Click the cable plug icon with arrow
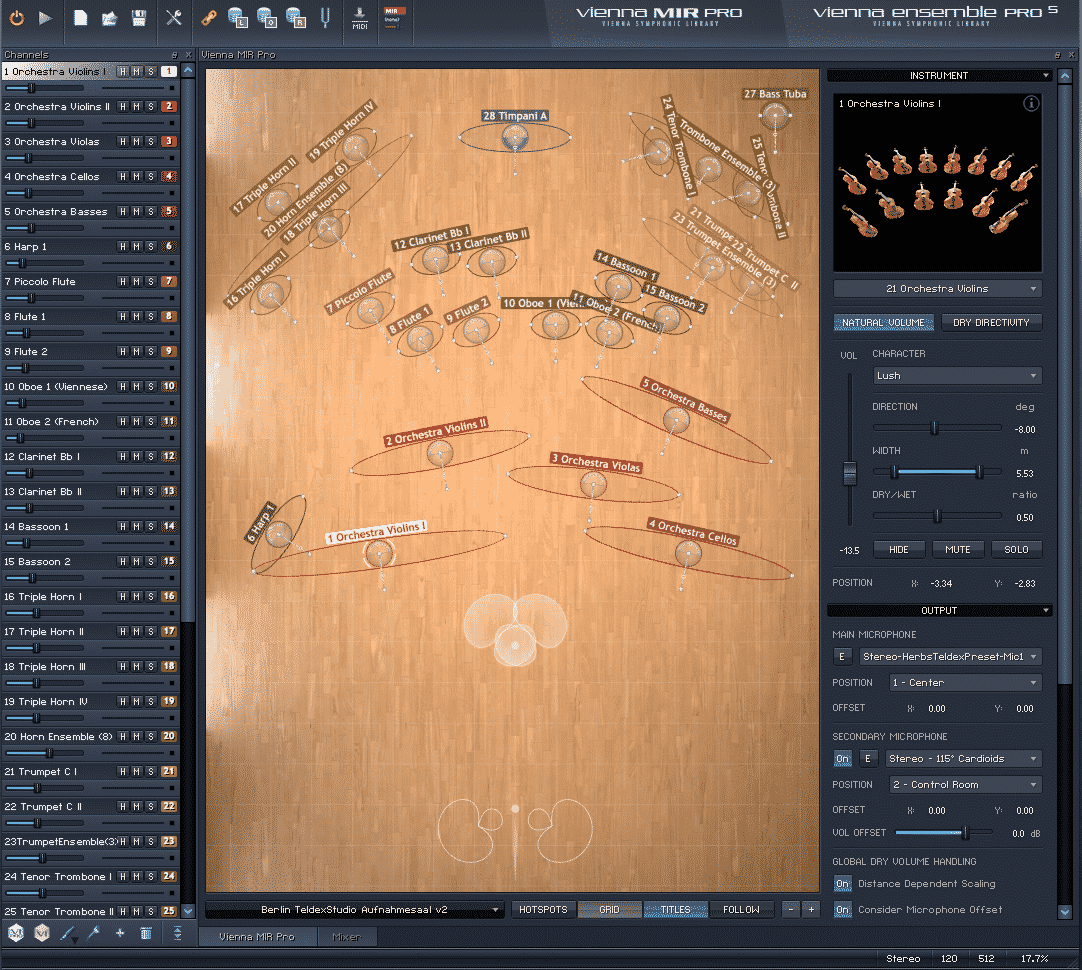Screen dimensions: 1082x970 (68, 934)
